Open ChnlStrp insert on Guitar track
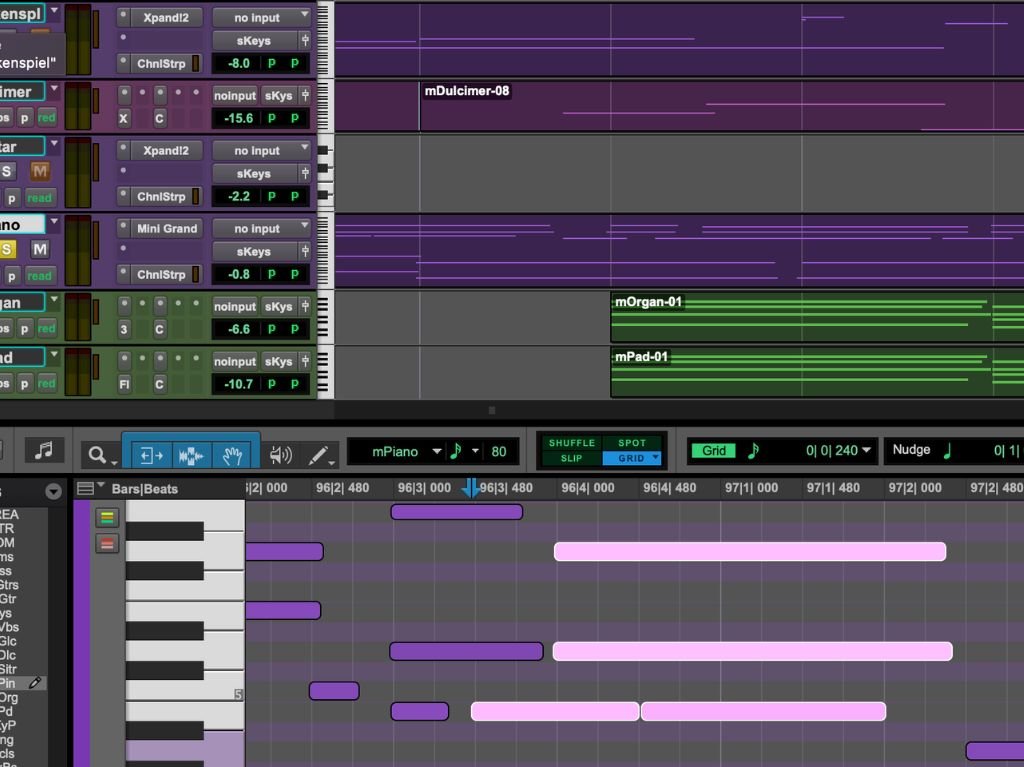Viewport: 1024px width, 767px height. tap(161, 197)
